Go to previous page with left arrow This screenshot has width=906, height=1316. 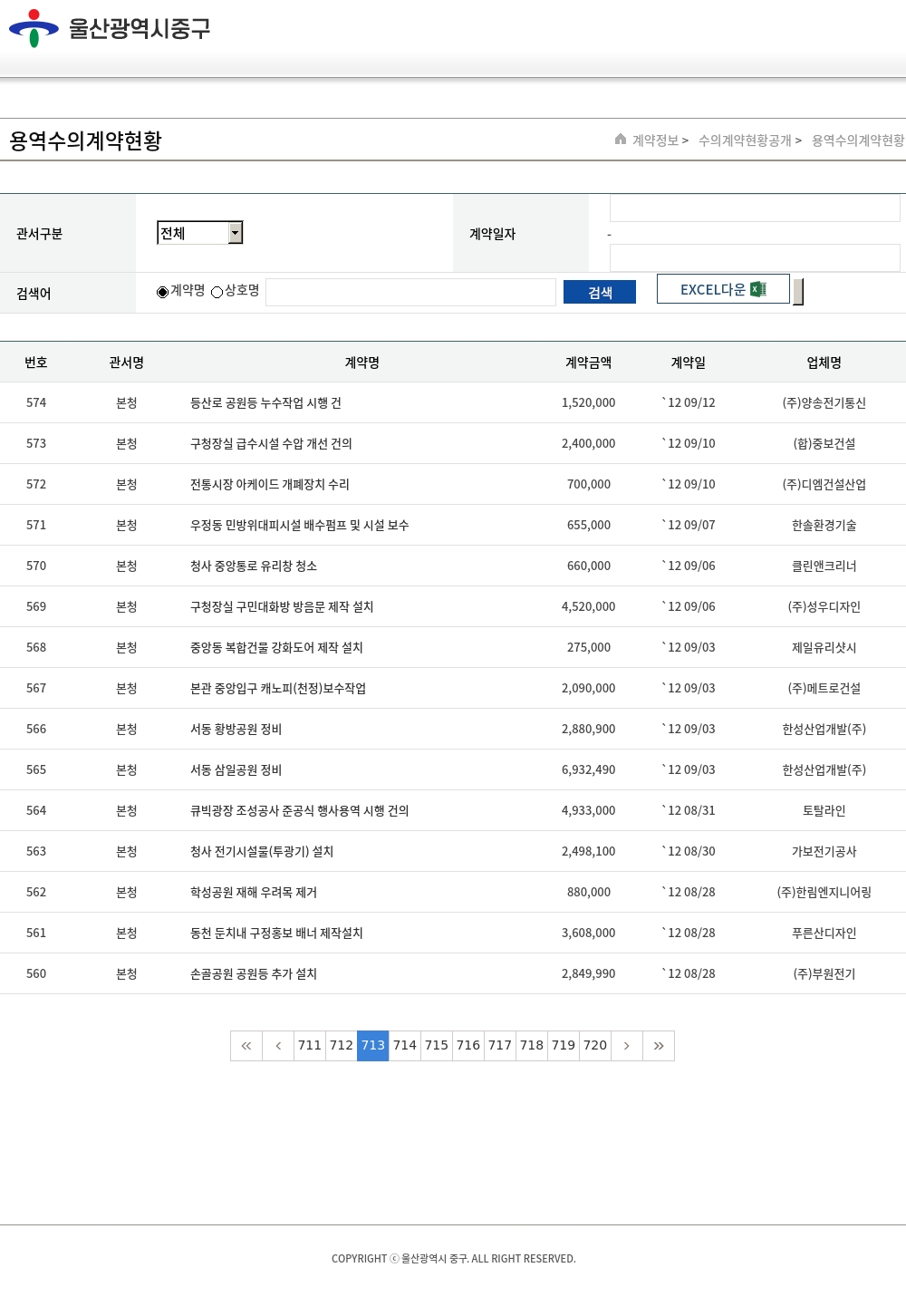[x=278, y=1046]
